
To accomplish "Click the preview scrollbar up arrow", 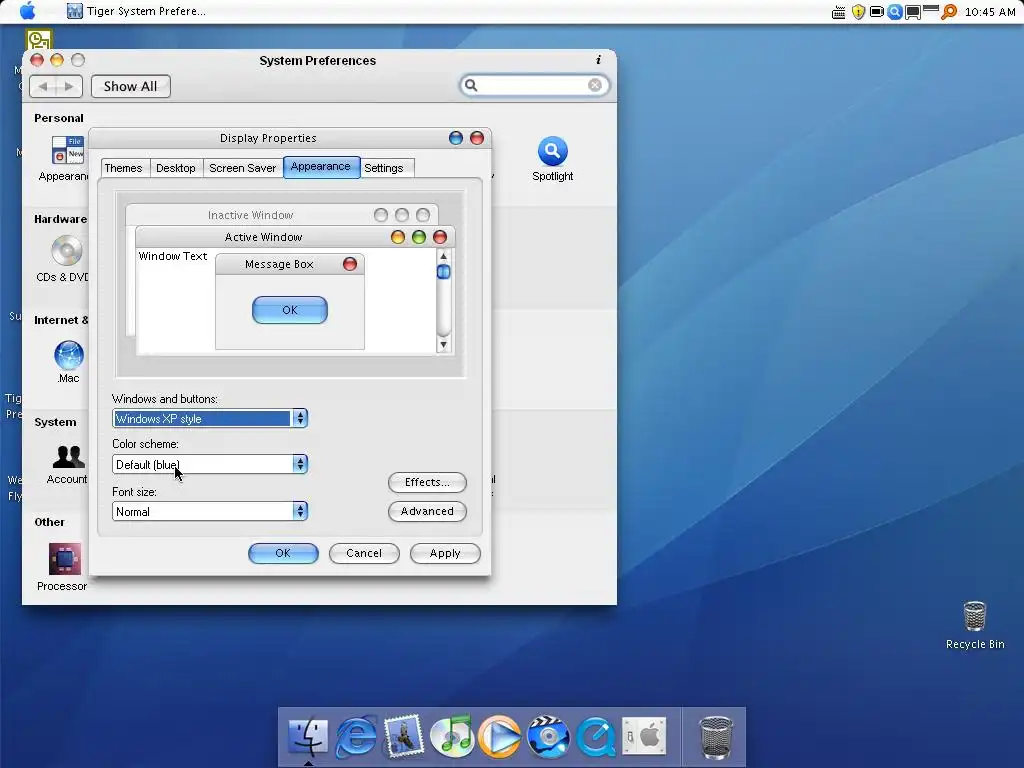I will coord(443,256).
